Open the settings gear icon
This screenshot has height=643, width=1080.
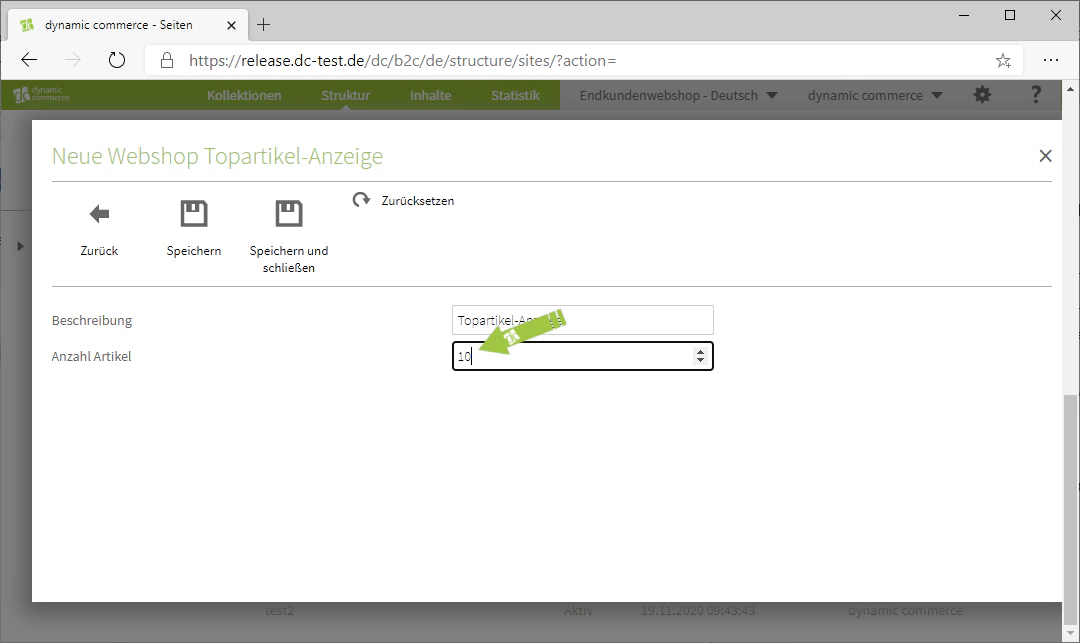pyautogui.click(x=982, y=95)
